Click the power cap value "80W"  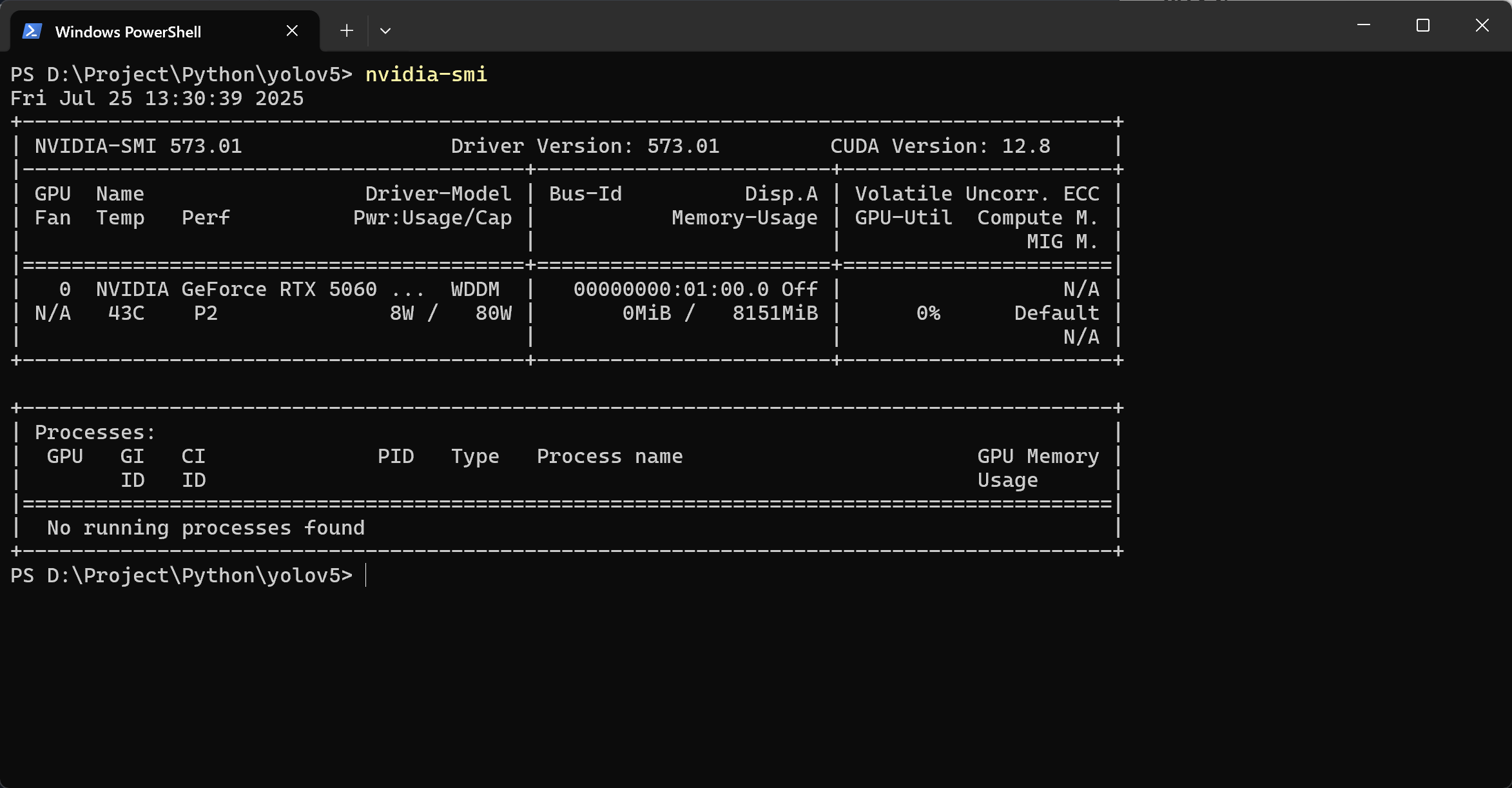click(x=494, y=313)
